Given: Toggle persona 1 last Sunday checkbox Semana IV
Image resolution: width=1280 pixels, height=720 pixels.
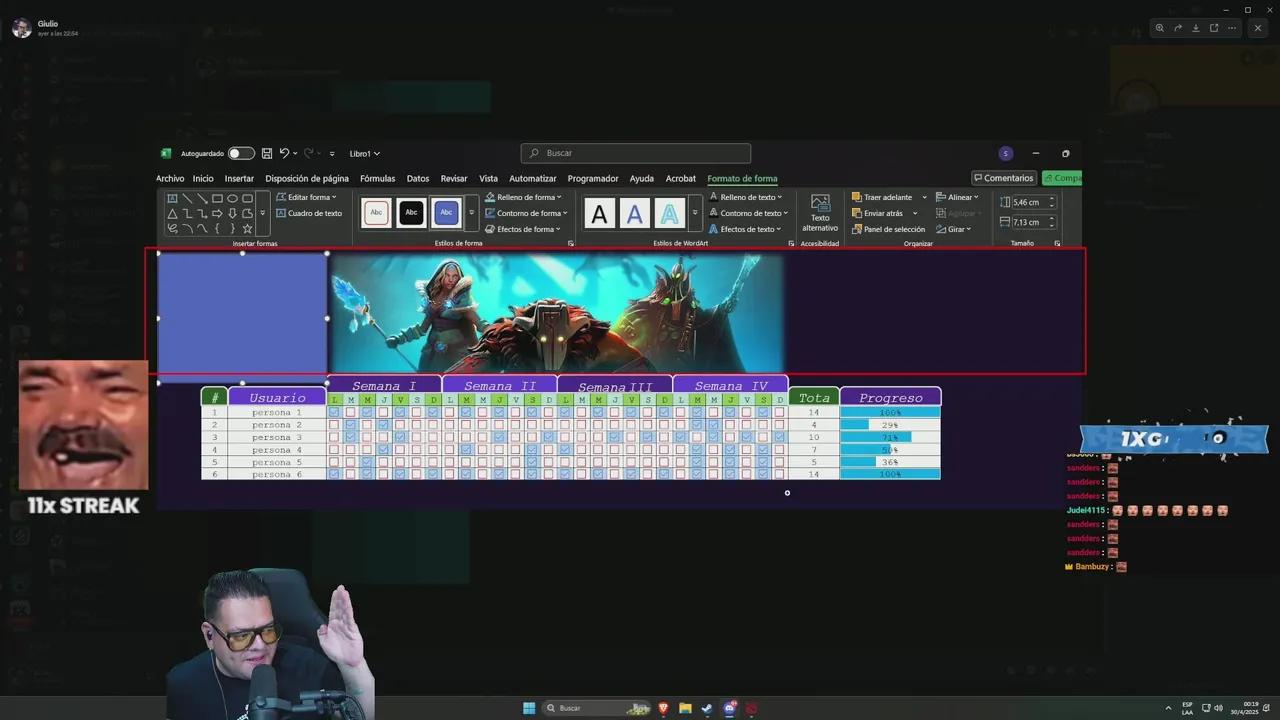Looking at the screenshot, I should point(780,412).
